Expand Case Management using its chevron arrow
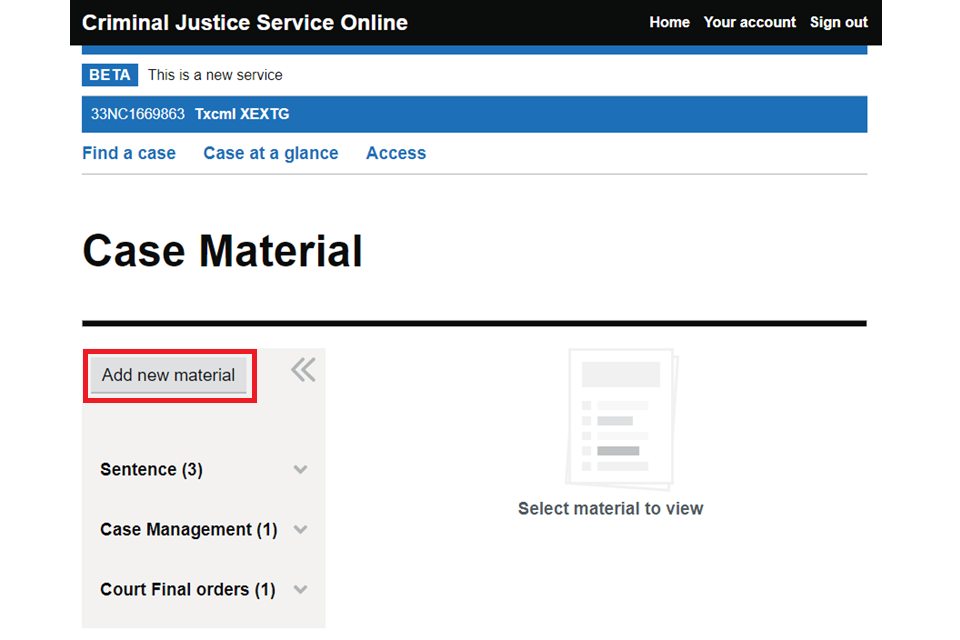 click(x=300, y=530)
